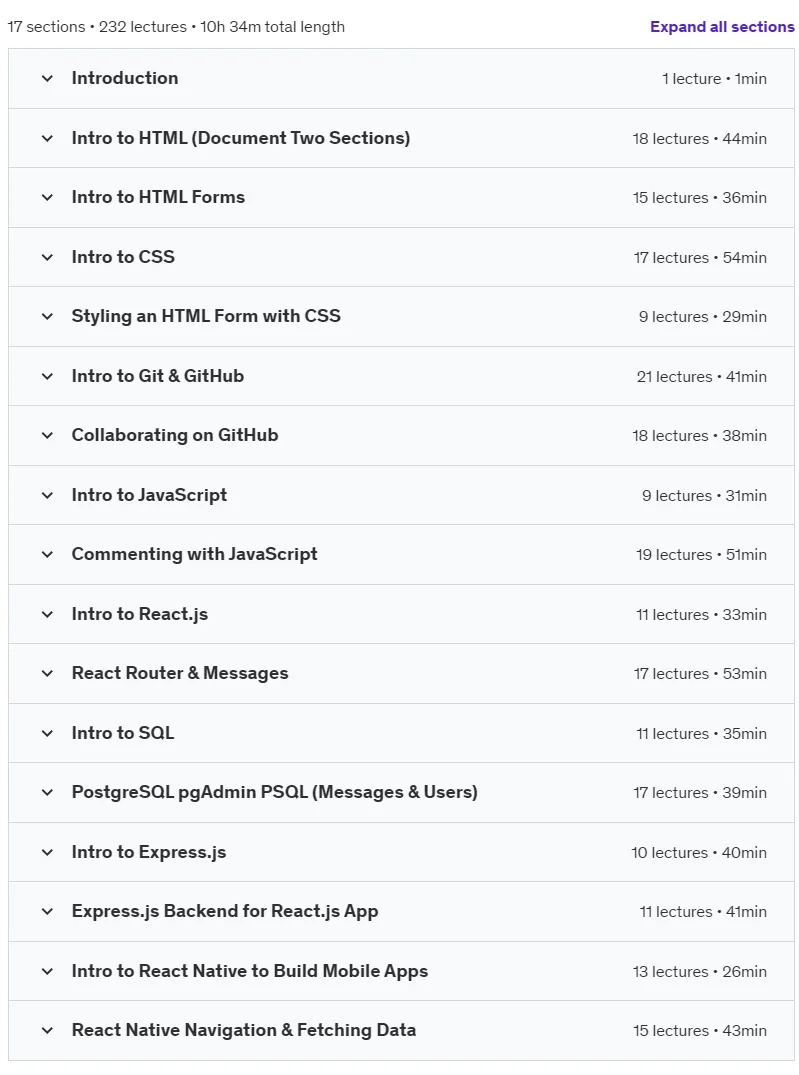This screenshot has height=1075, width=799.
Task: Select the React Native Navigation & Fetching Data heading
Action: (243, 1030)
